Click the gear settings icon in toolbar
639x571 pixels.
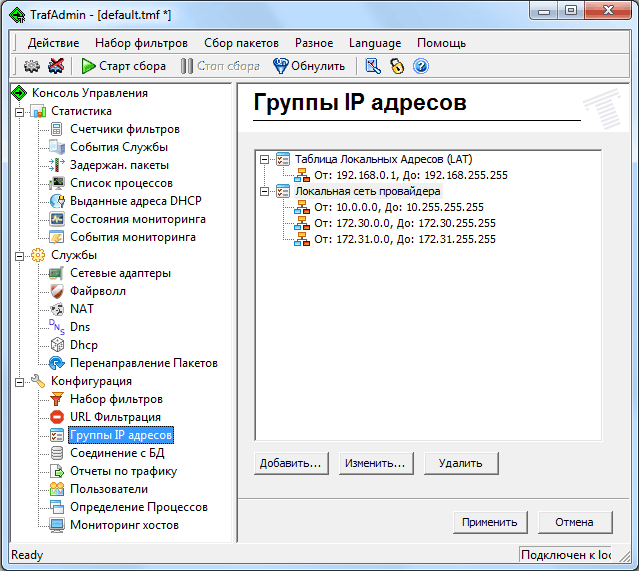point(31,66)
